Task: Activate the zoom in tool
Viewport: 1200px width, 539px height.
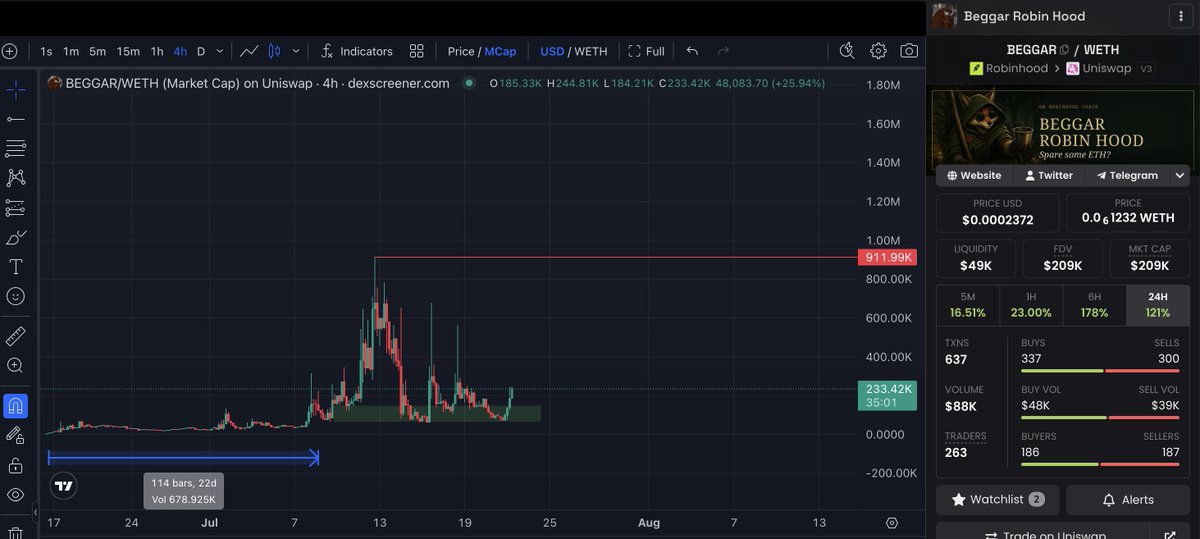Action: (16, 366)
